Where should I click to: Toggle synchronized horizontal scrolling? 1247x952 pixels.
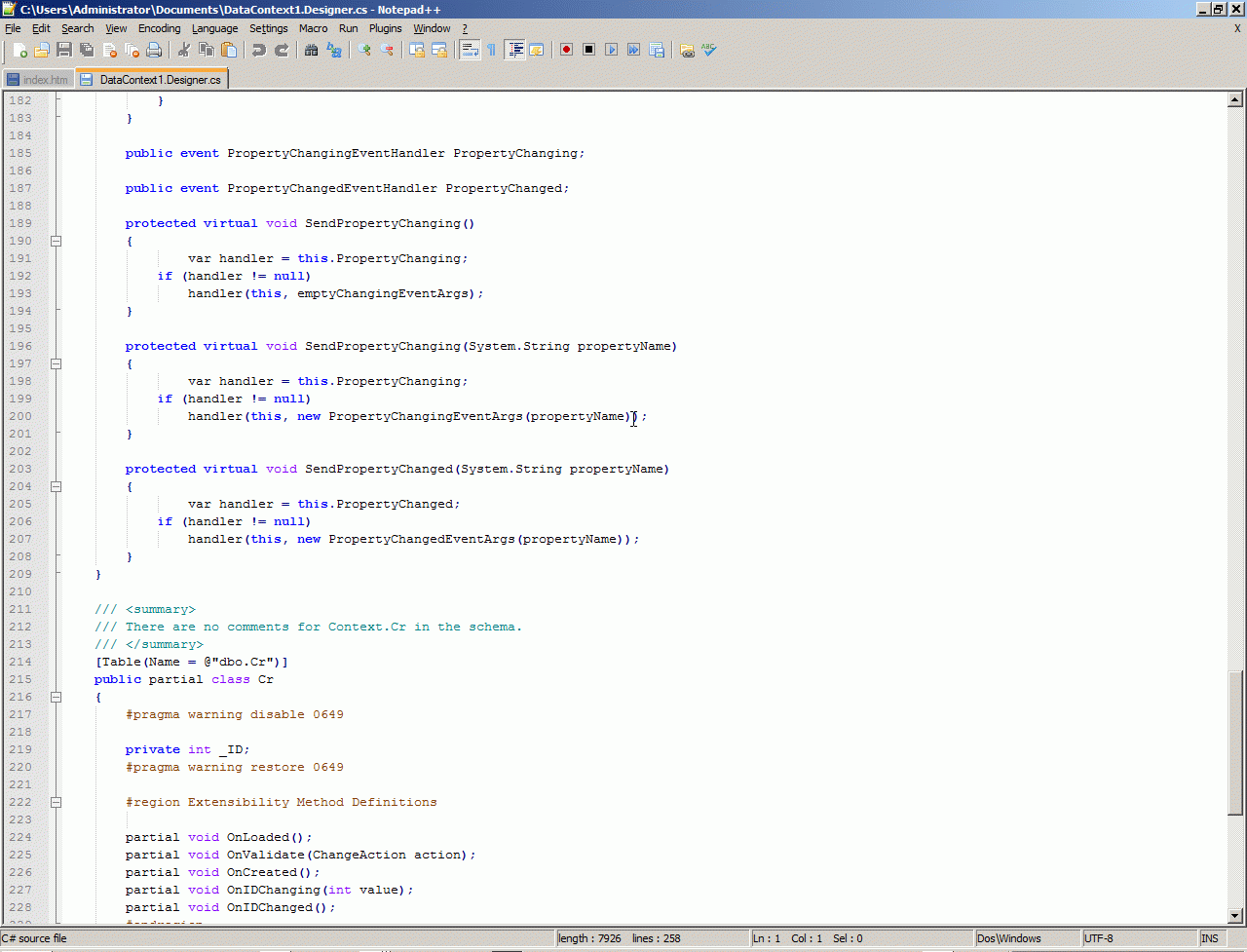click(439, 50)
